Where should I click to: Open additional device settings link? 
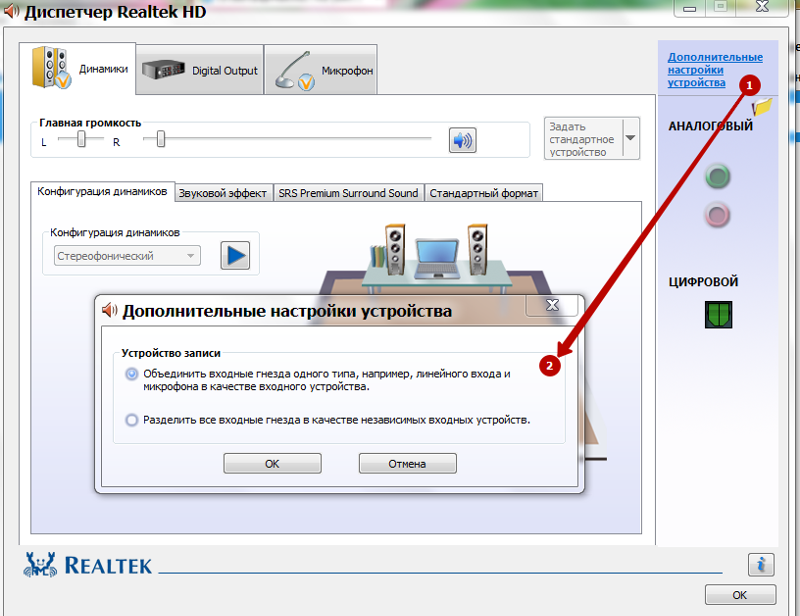point(715,70)
